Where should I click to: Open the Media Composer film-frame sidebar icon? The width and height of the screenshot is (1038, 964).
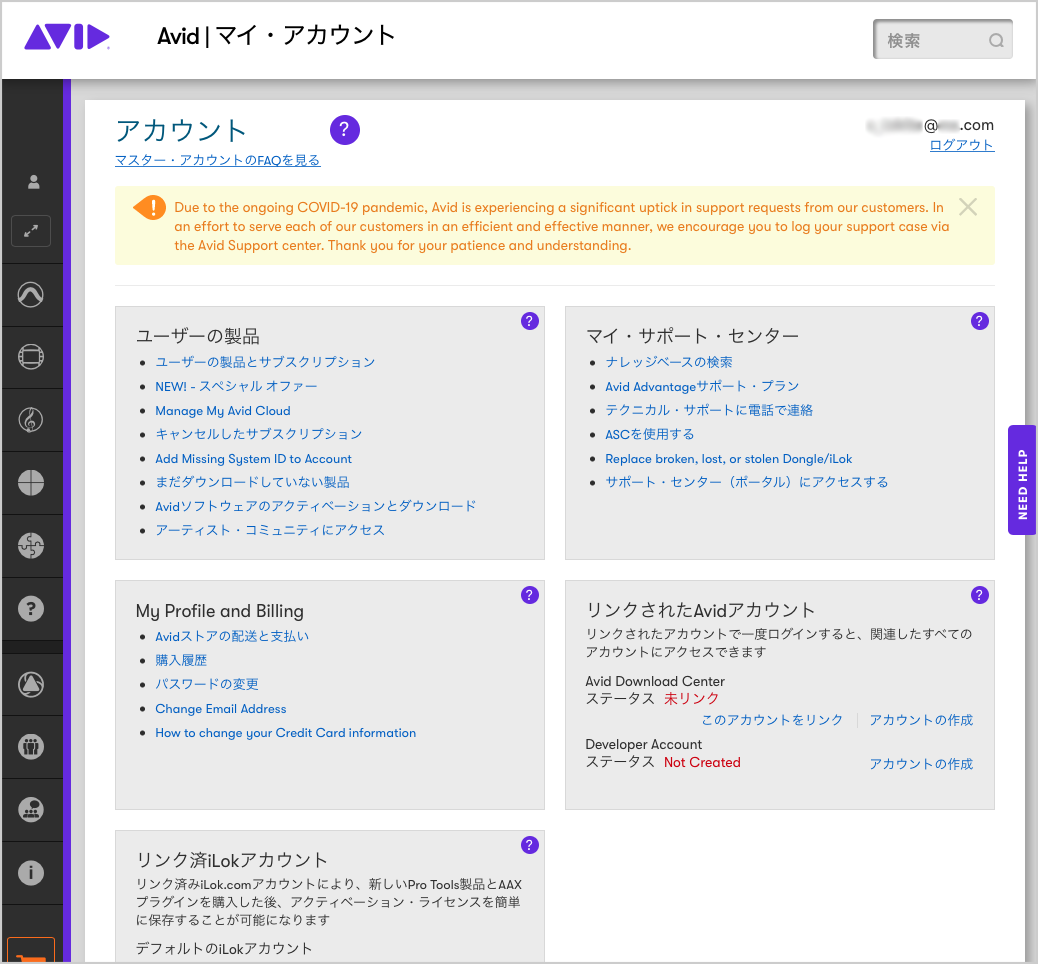pyautogui.click(x=31, y=358)
